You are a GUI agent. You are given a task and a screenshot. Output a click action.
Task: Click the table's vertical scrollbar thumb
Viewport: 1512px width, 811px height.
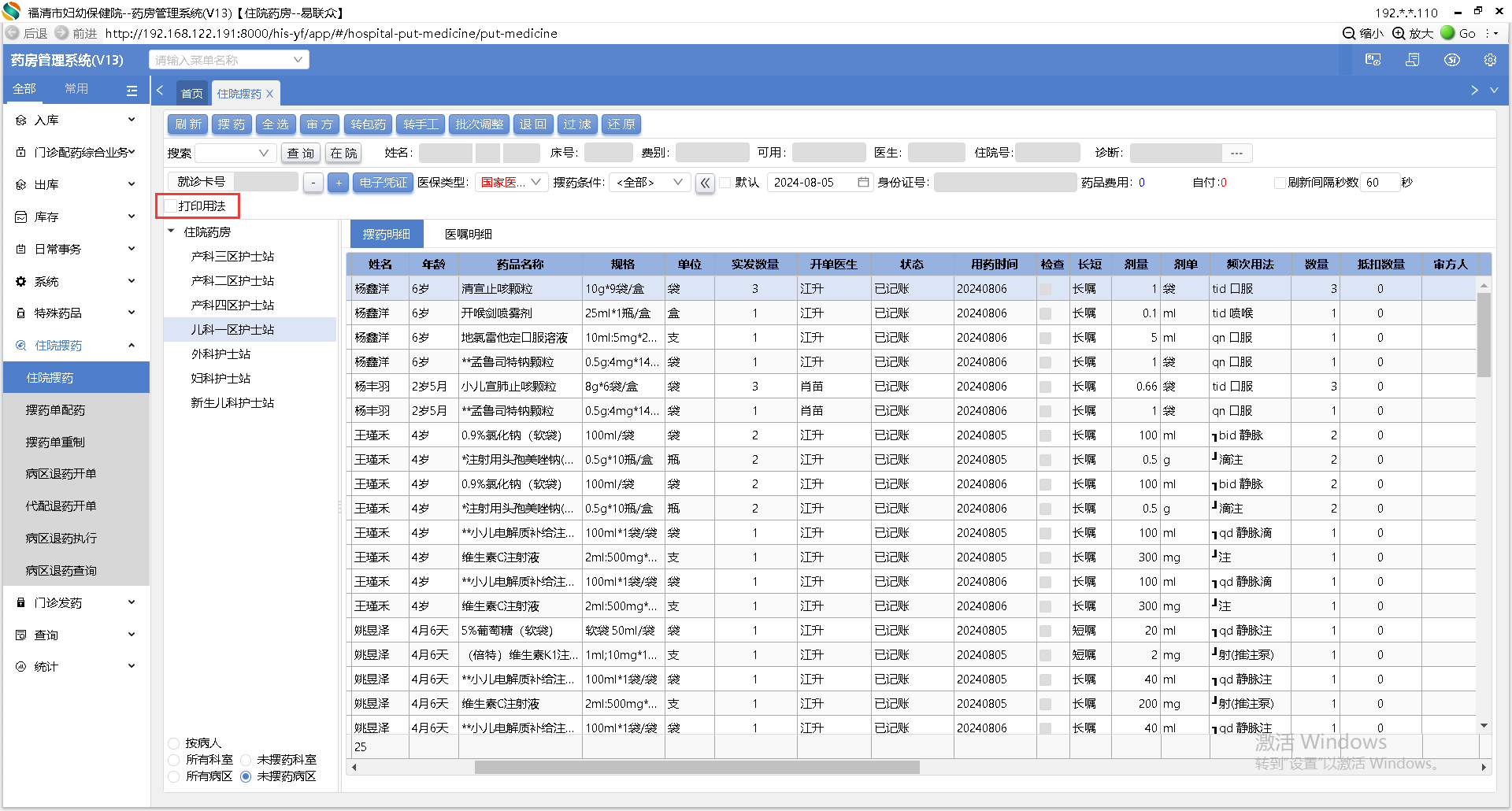(1484, 335)
